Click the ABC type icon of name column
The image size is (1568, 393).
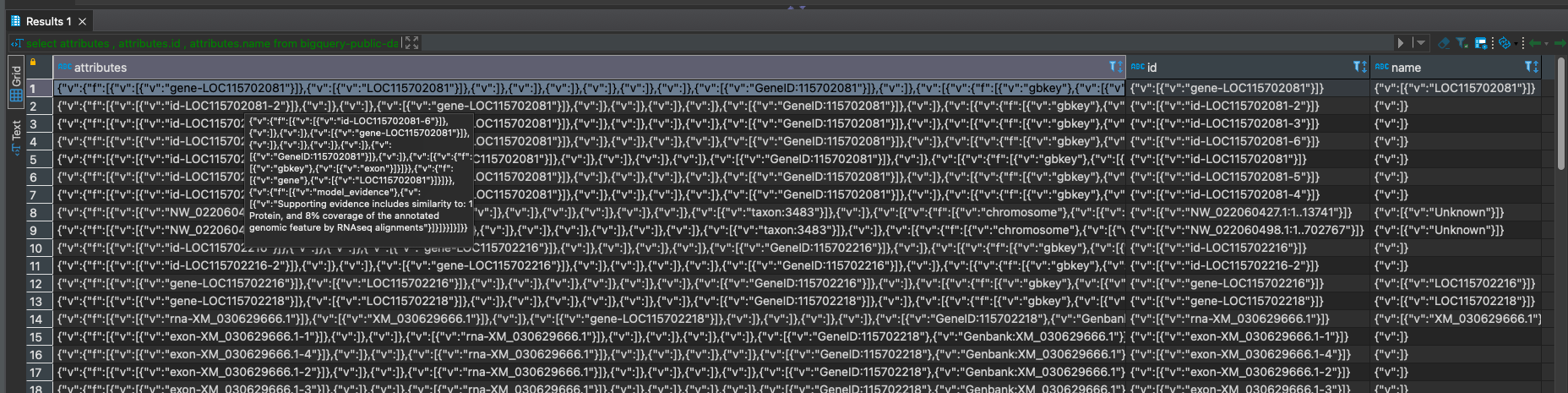(1381, 67)
